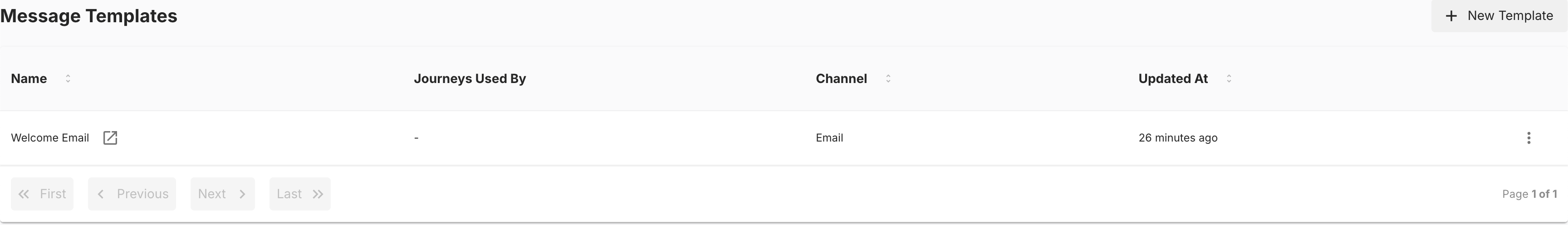Go to the Next page
Image resolution: width=1568 pixels, height=225 pixels.
[x=223, y=194]
